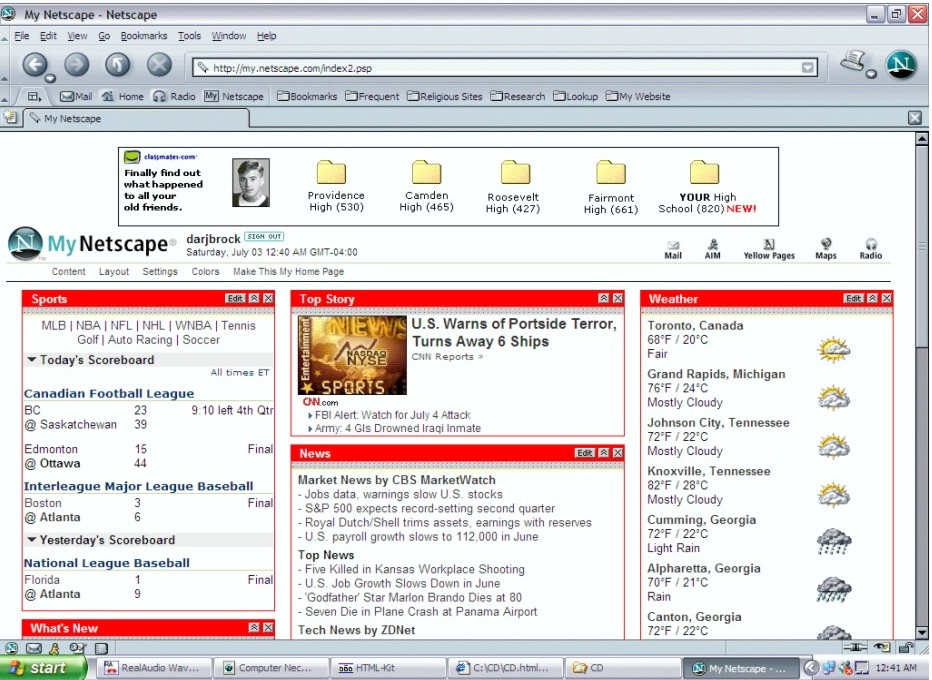Viewport: 932px width, 680px height.
Task: Open the U.S. Warns of Portside Terror headline
Action: point(514,332)
